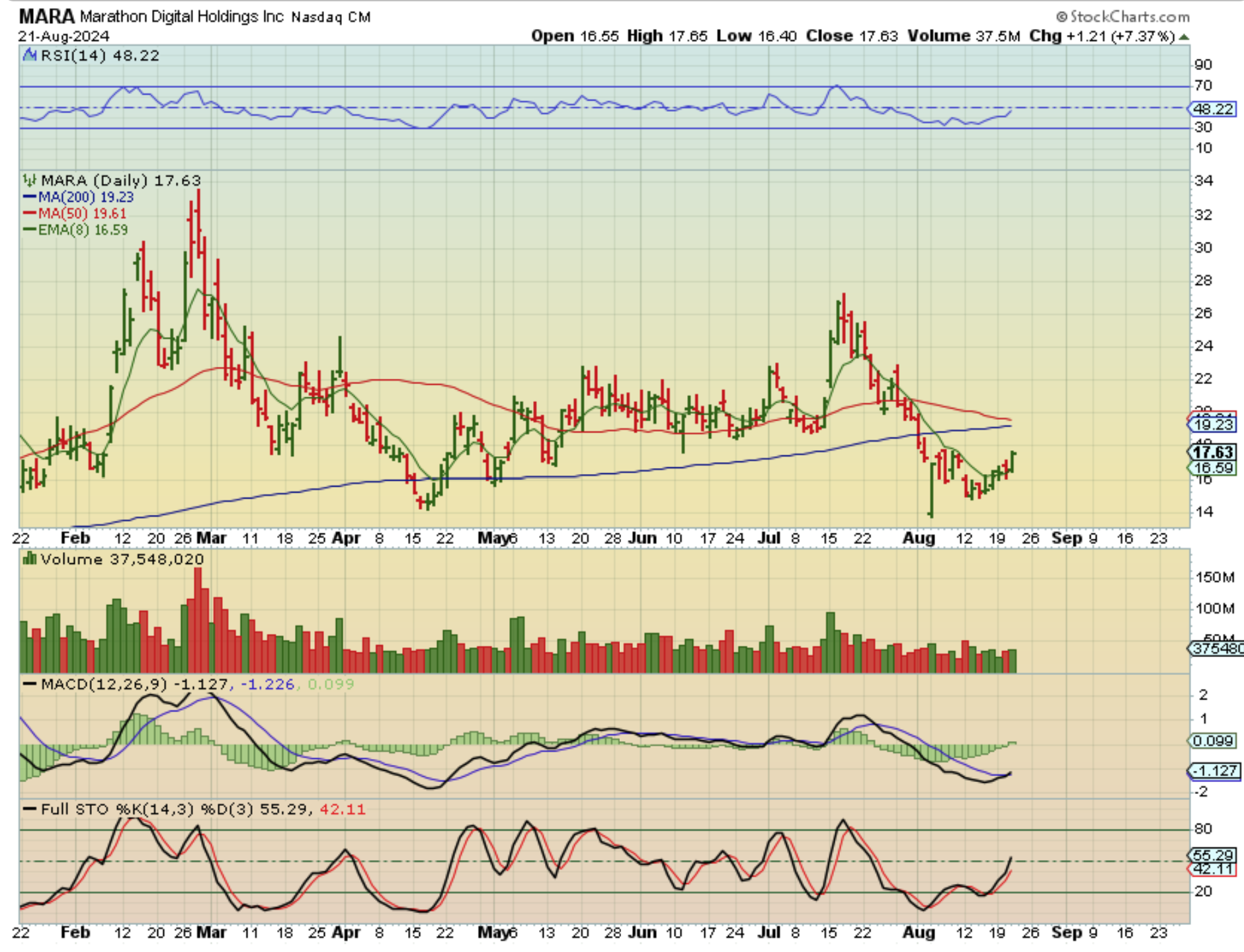Click the black MACD legend line marker
Viewport: 1244px width, 952px height.
click(30, 684)
